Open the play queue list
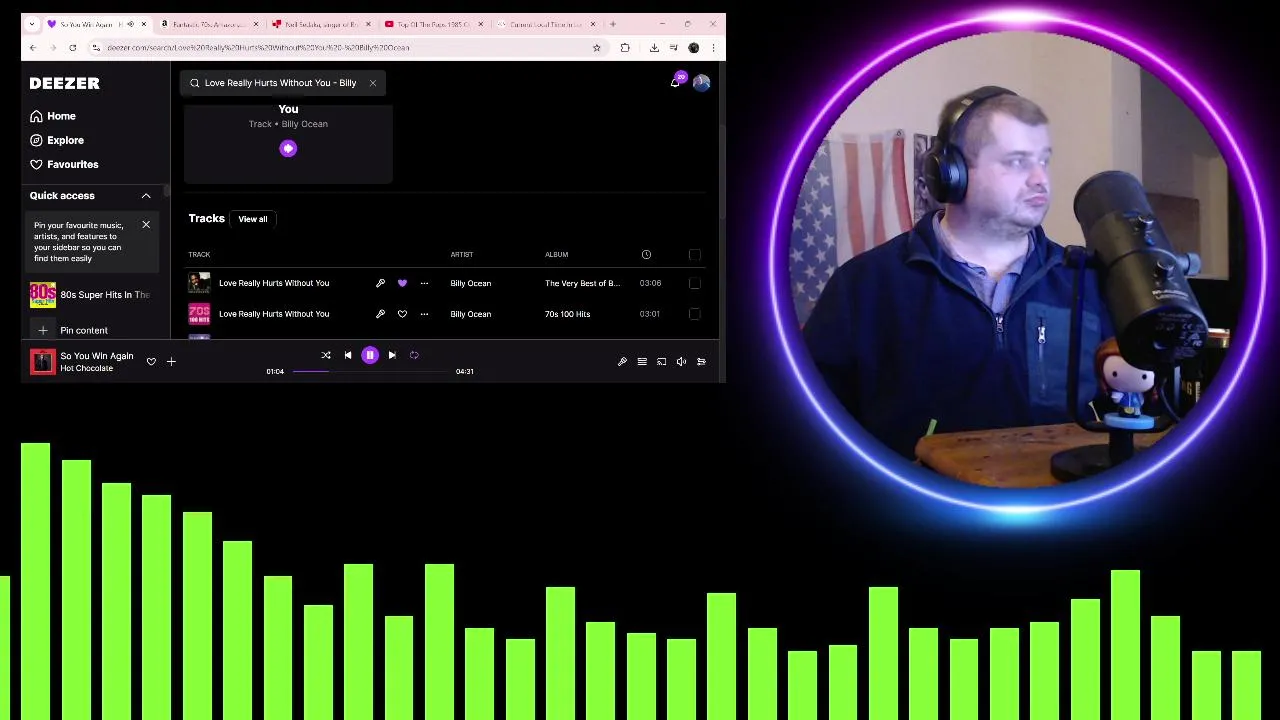The height and width of the screenshot is (720, 1280). 642,362
